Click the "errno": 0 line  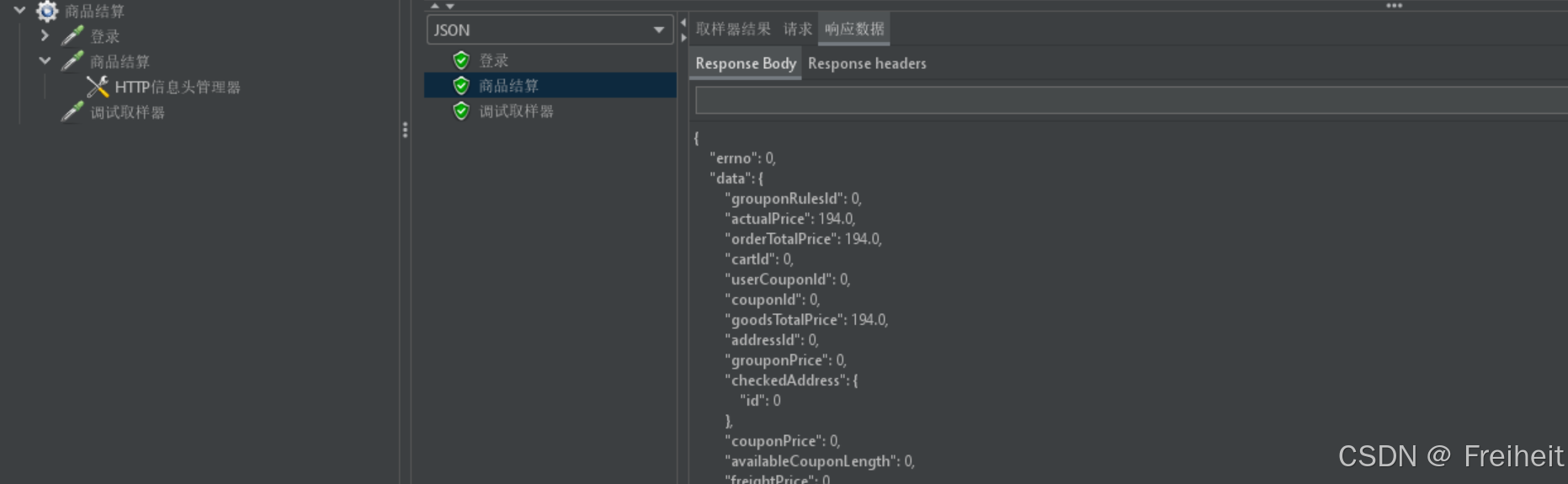coord(742,157)
